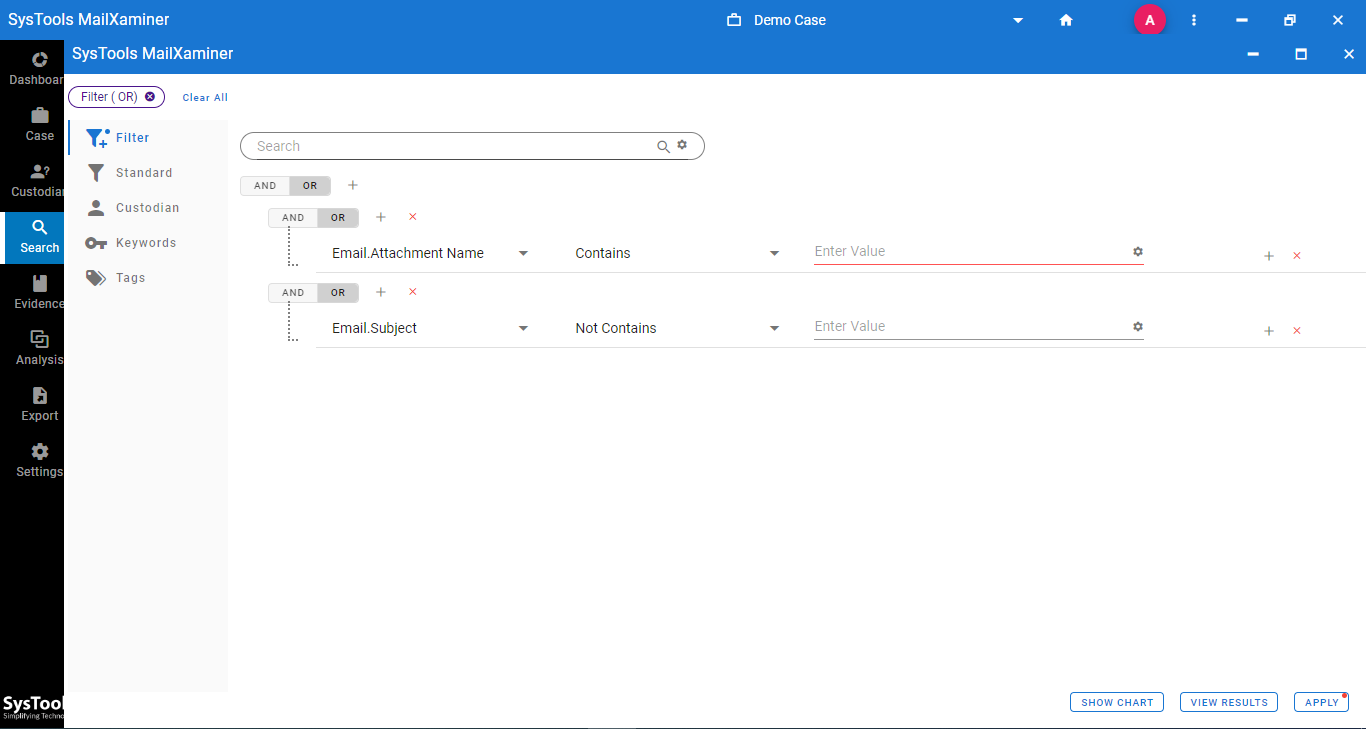Click the View Results button
Image resolution: width=1366 pixels, height=729 pixels.
pos(1229,702)
